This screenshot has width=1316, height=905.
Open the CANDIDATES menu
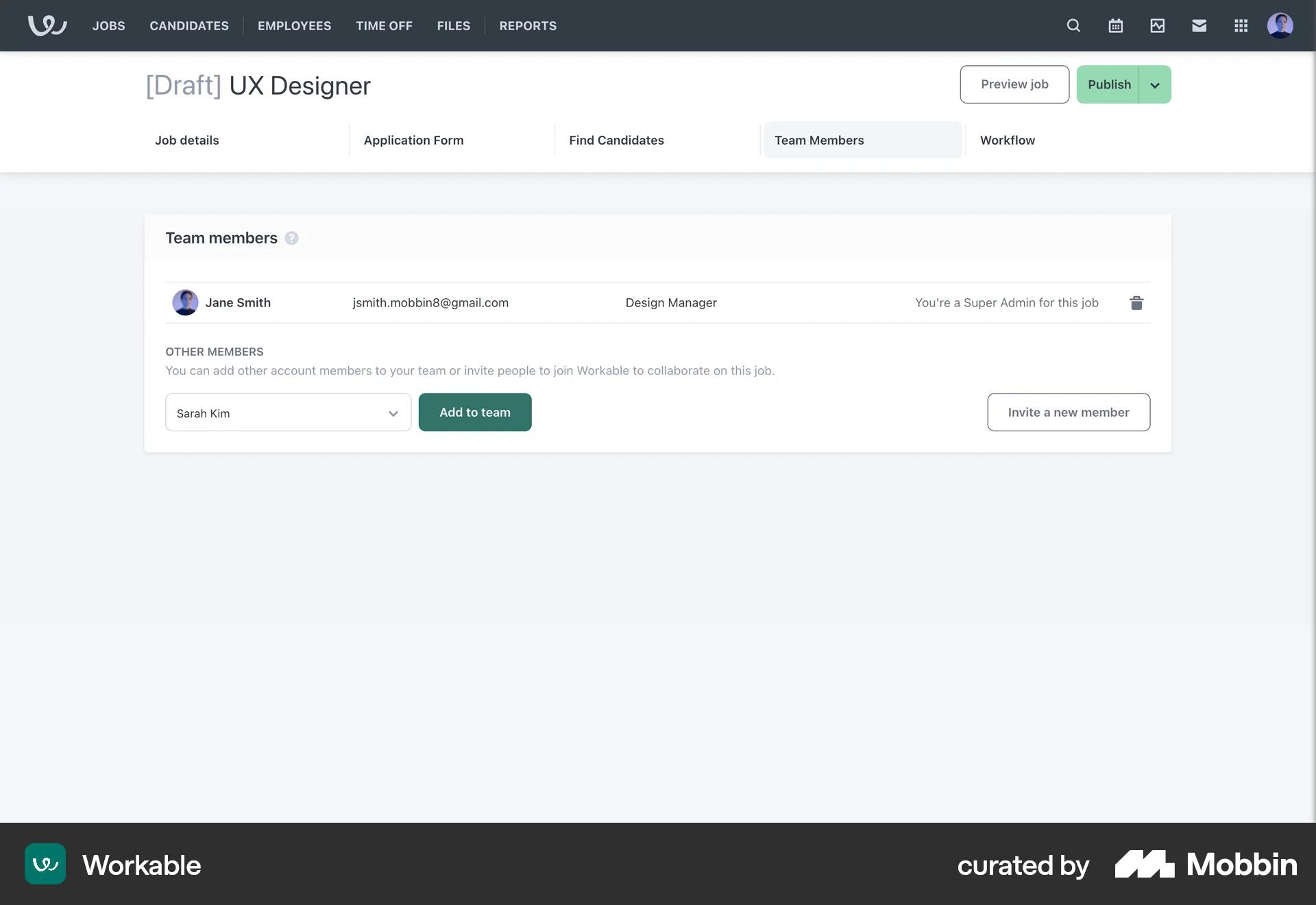[x=188, y=25]
